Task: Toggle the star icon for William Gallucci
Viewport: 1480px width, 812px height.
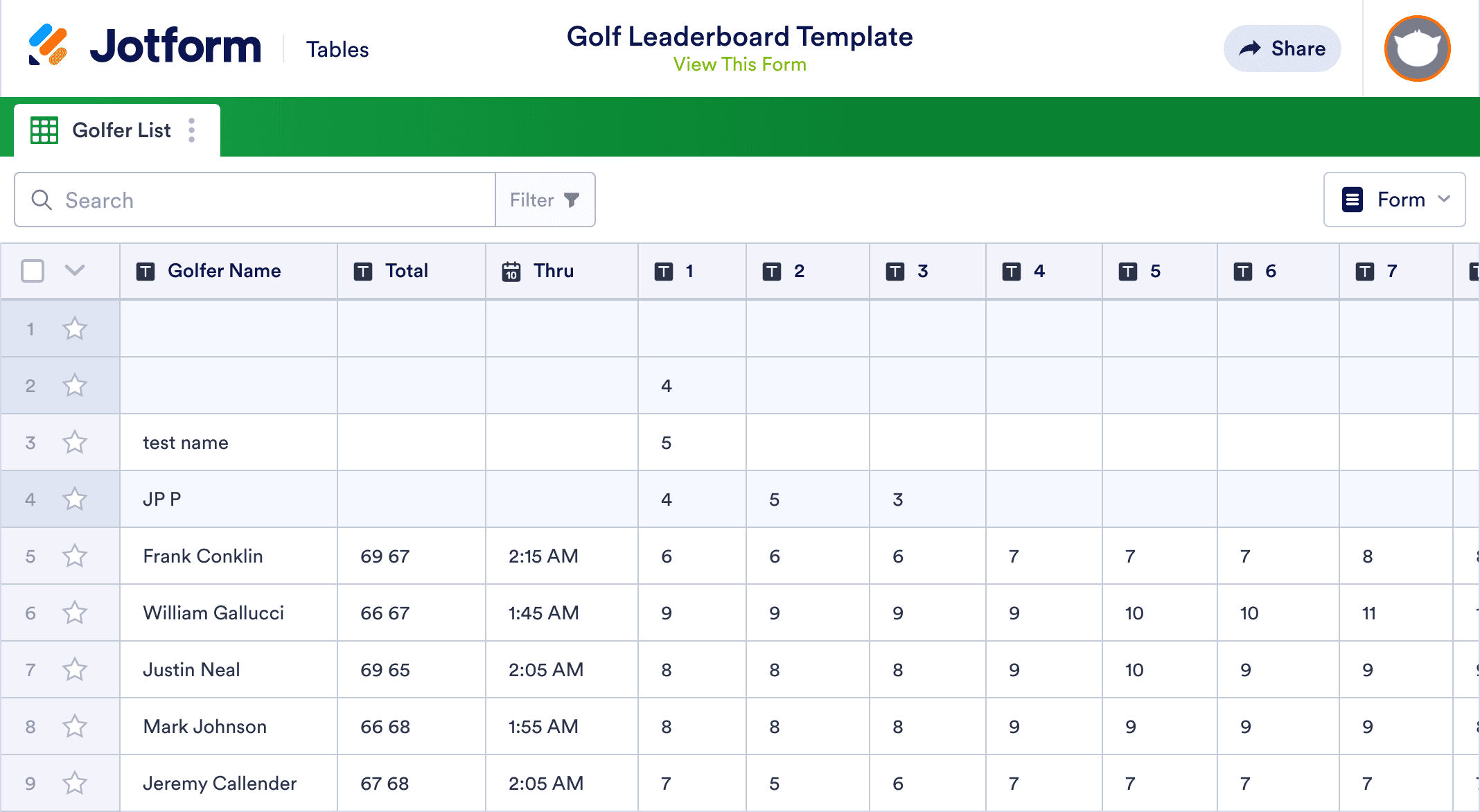Action: click(x=74, y=612)
